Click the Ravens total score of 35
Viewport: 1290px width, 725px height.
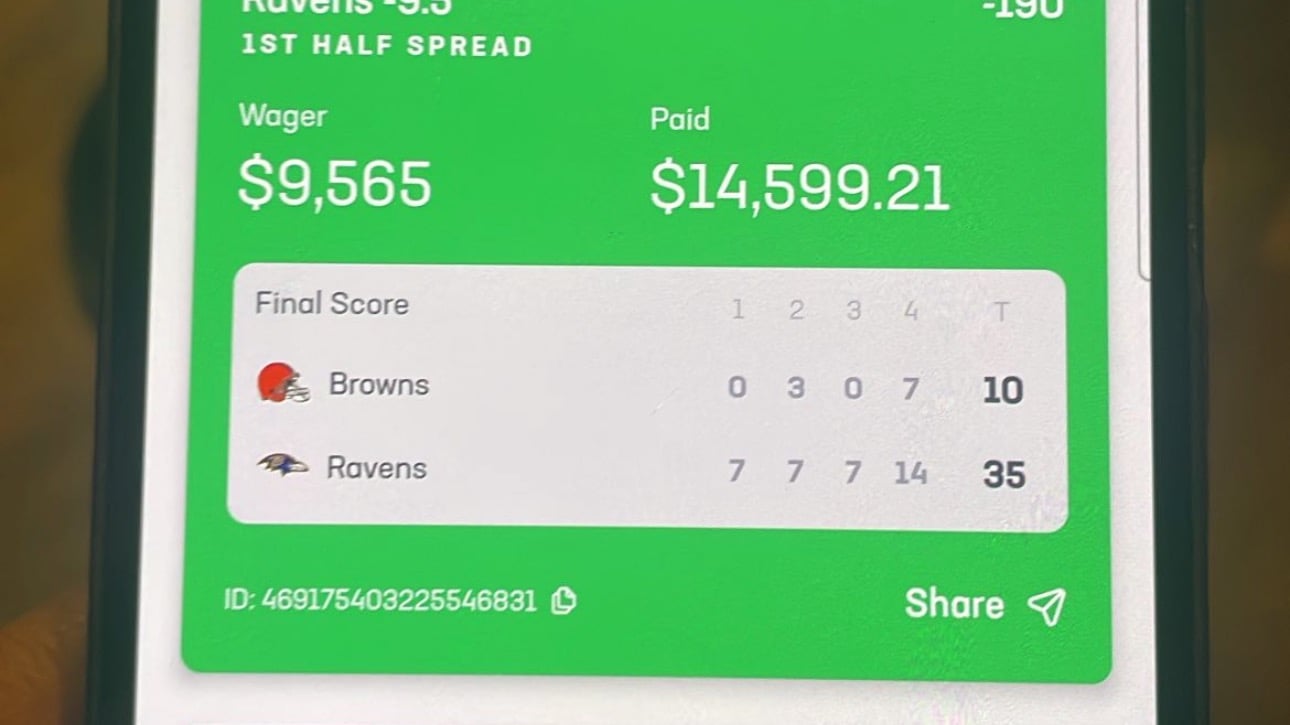(x=1003, y=474)
